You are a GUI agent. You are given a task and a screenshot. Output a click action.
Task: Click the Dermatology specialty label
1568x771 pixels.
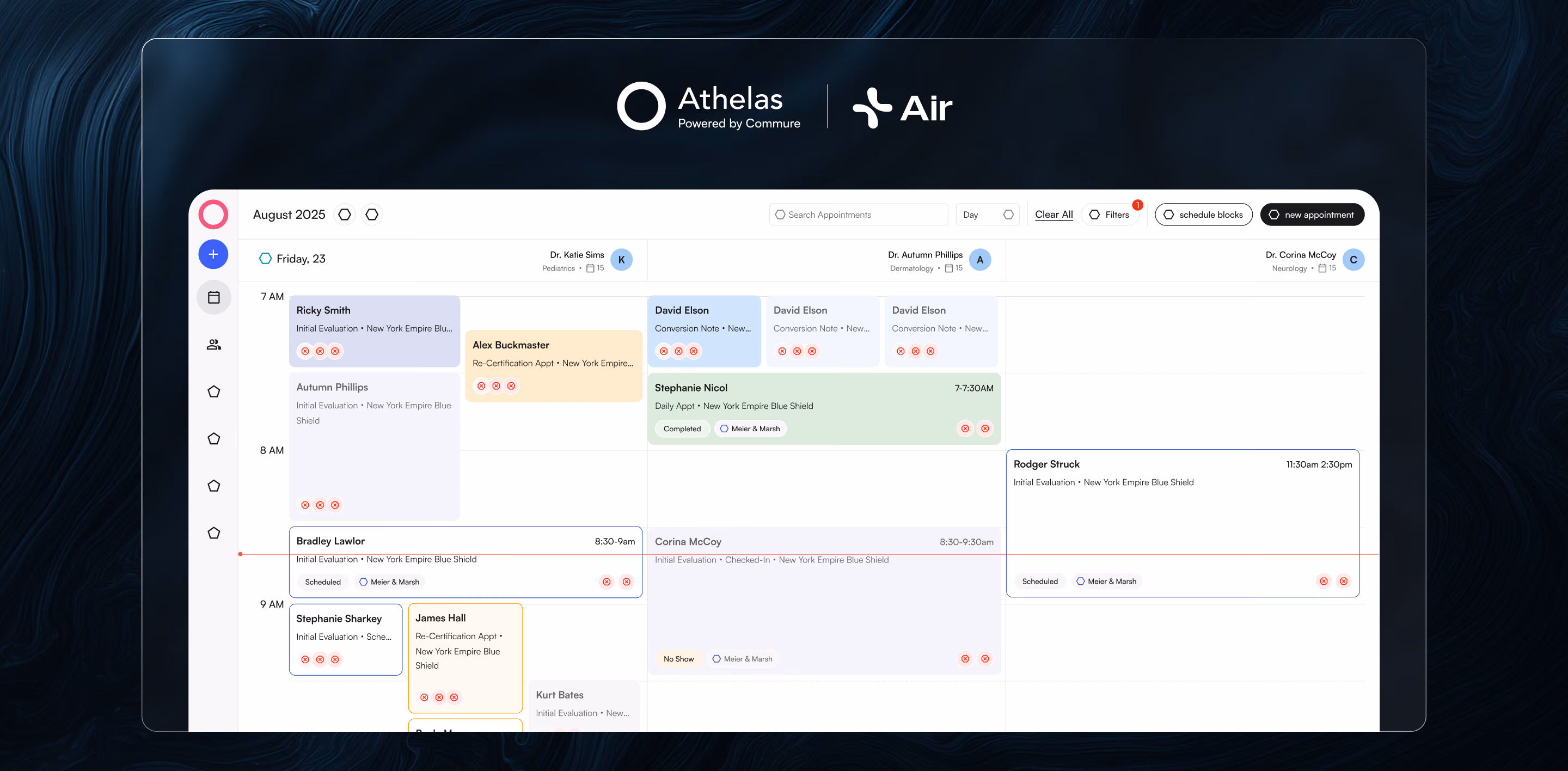pos(911,268)
